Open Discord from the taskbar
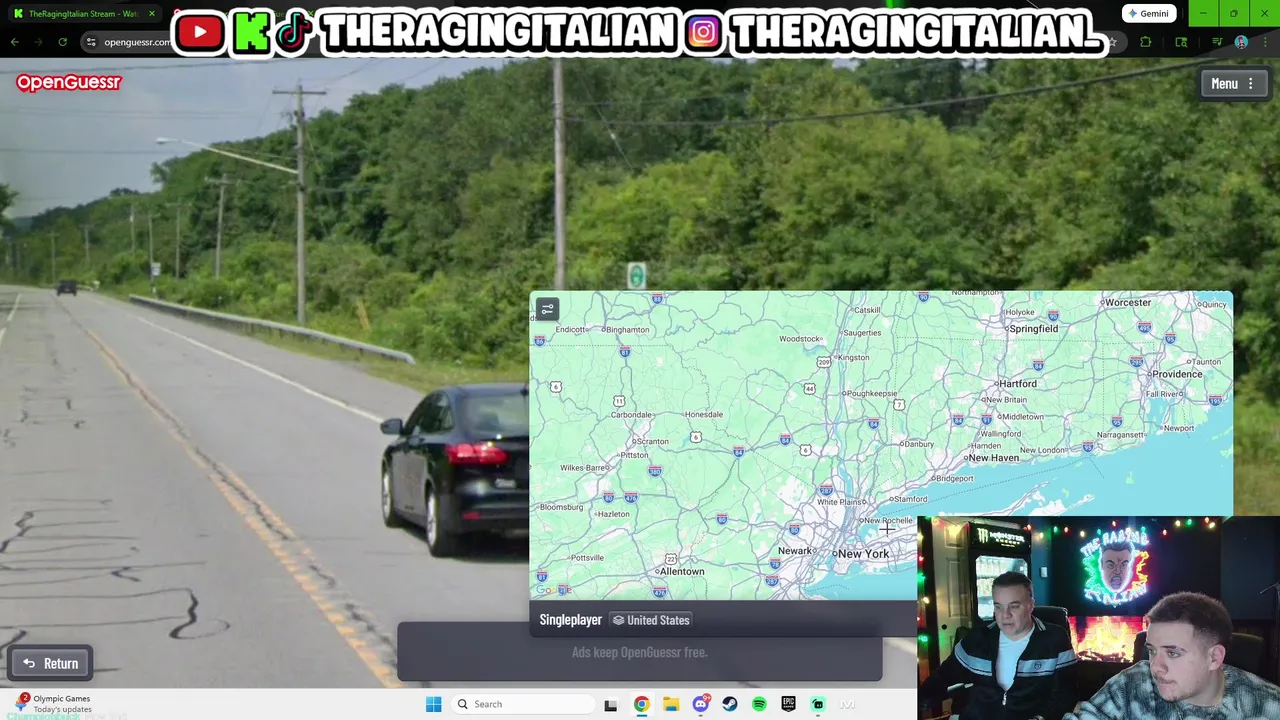This screenshot has width=1280, height=720. tap(701, 705)
